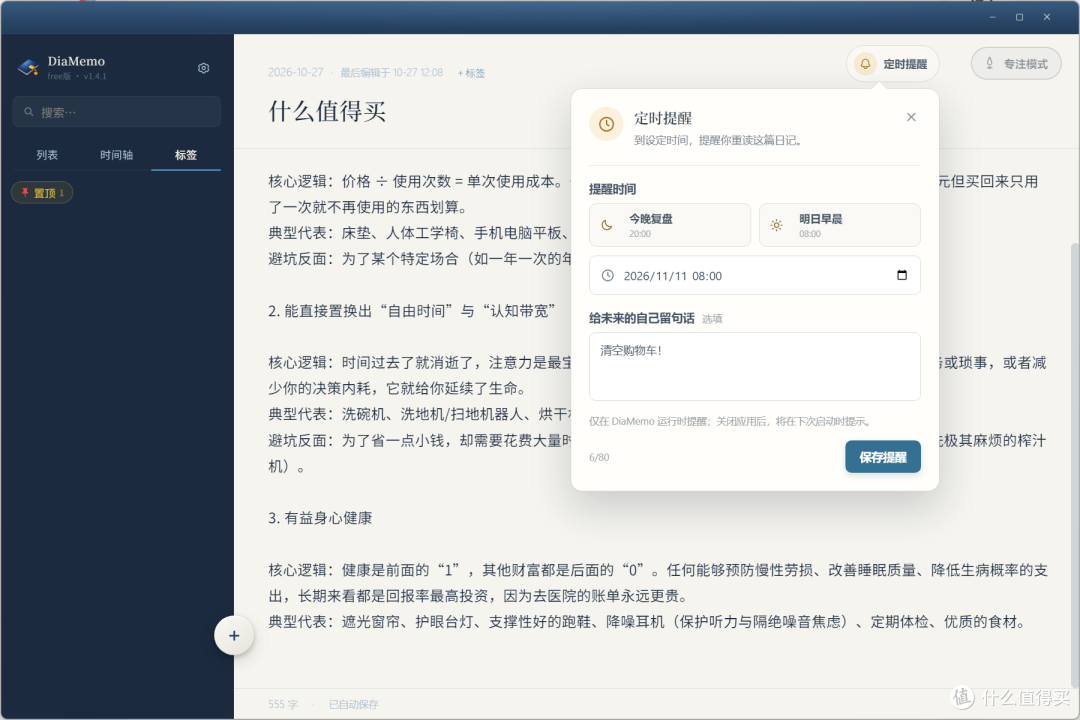Click the note title 什么值得买

pos(327,111)
